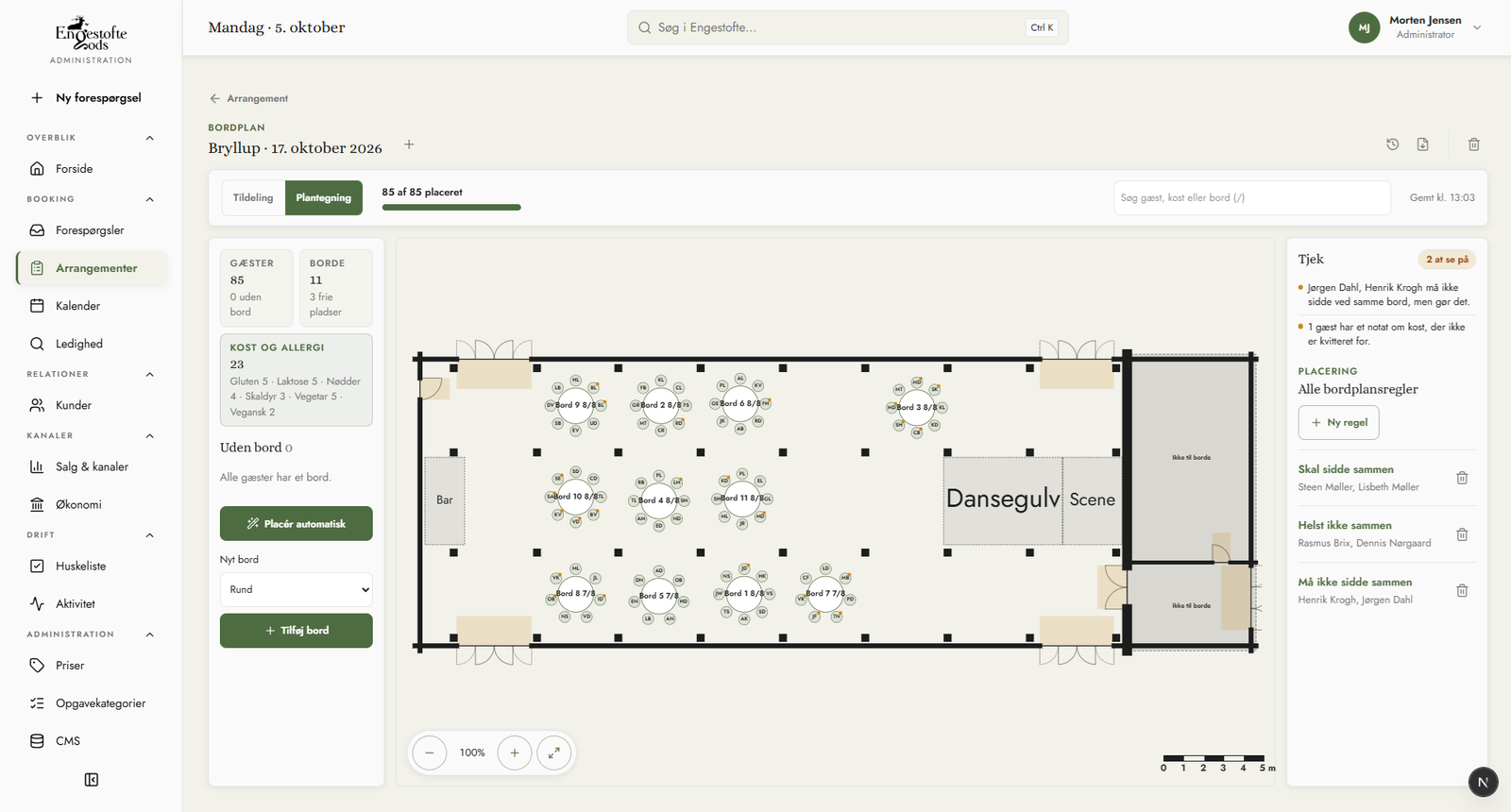Delete the 'Helst ikke sammen' rule

pos(1462,534)
